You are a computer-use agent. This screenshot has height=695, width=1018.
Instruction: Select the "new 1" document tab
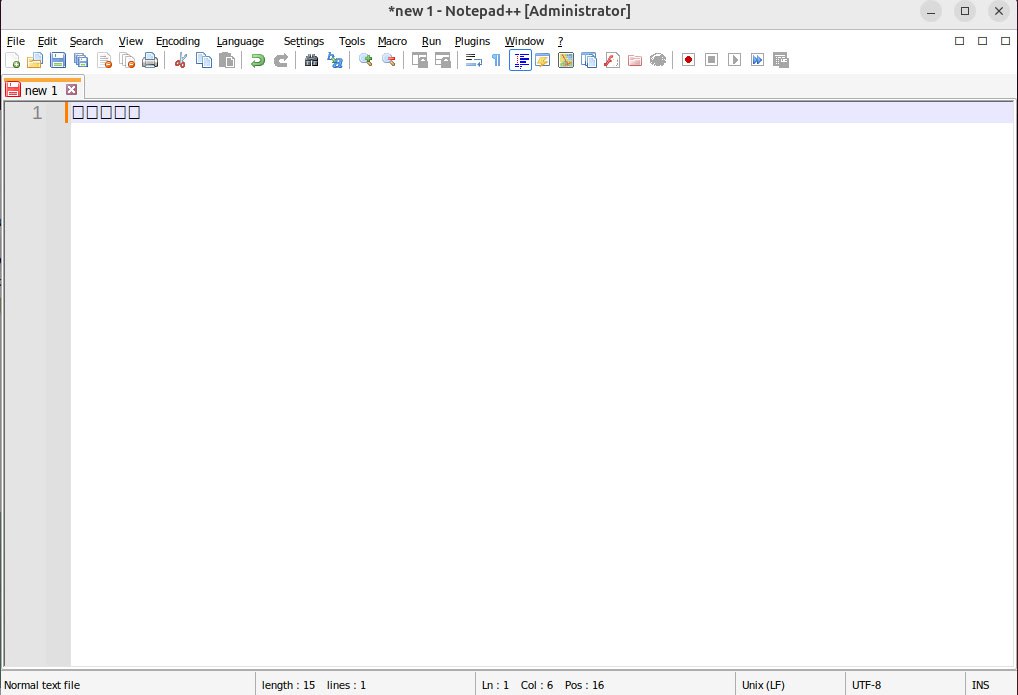[41, 90]
